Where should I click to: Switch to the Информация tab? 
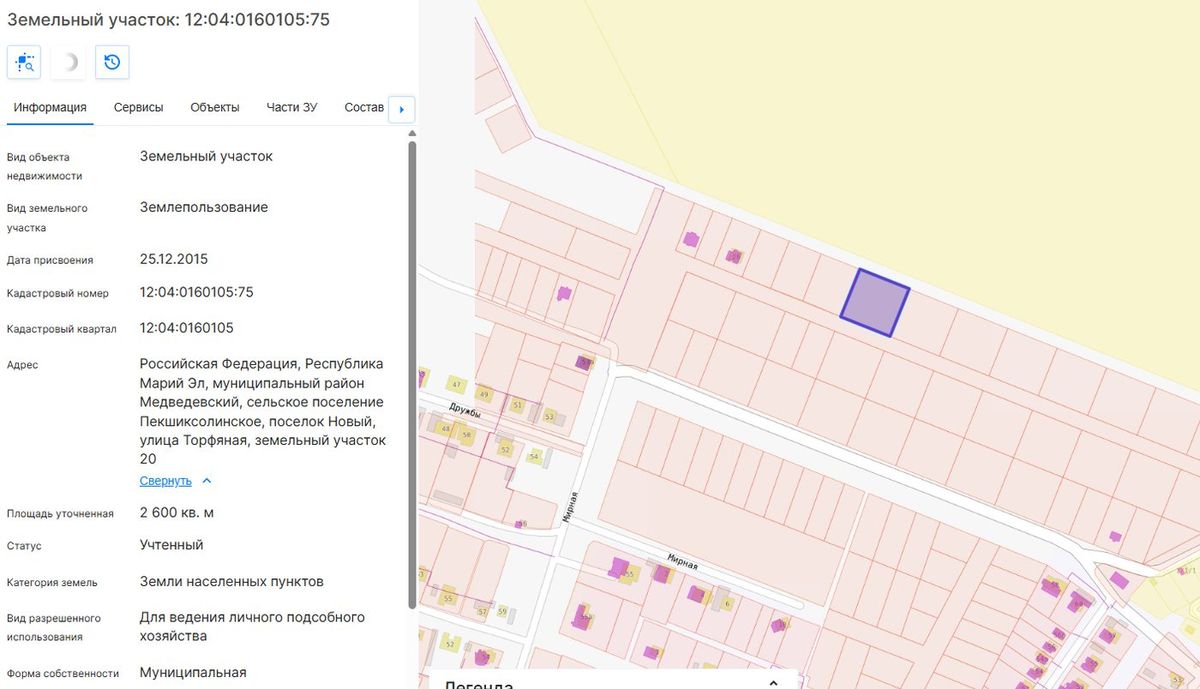[50, 107]
